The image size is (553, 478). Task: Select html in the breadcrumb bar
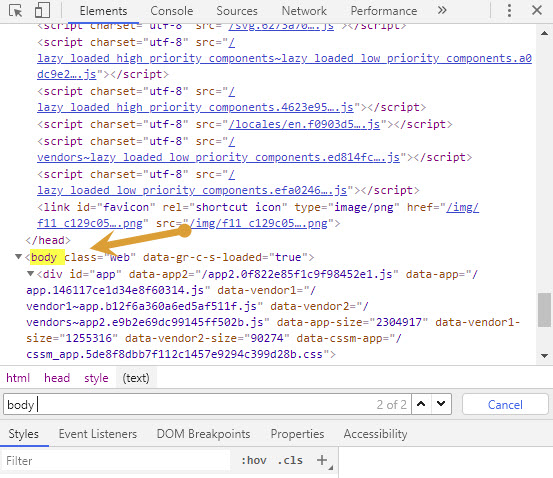coord(18,378)
